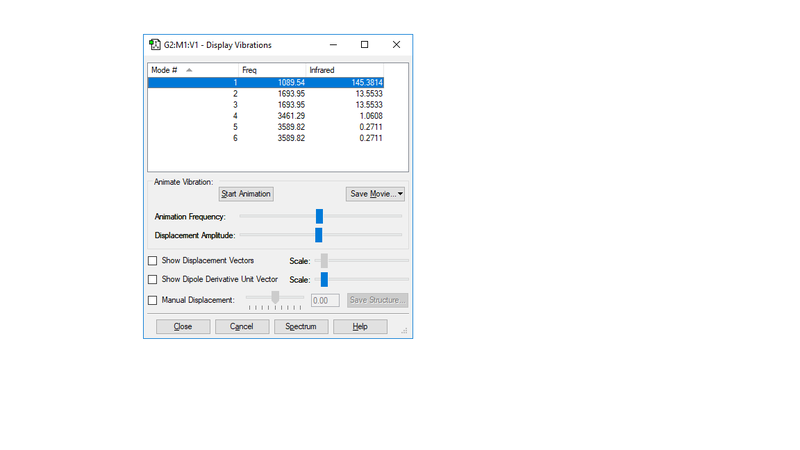Minimize the Display Vibrations window
The width and height of the screenshot is (800, 450).
tap(333, 45)
